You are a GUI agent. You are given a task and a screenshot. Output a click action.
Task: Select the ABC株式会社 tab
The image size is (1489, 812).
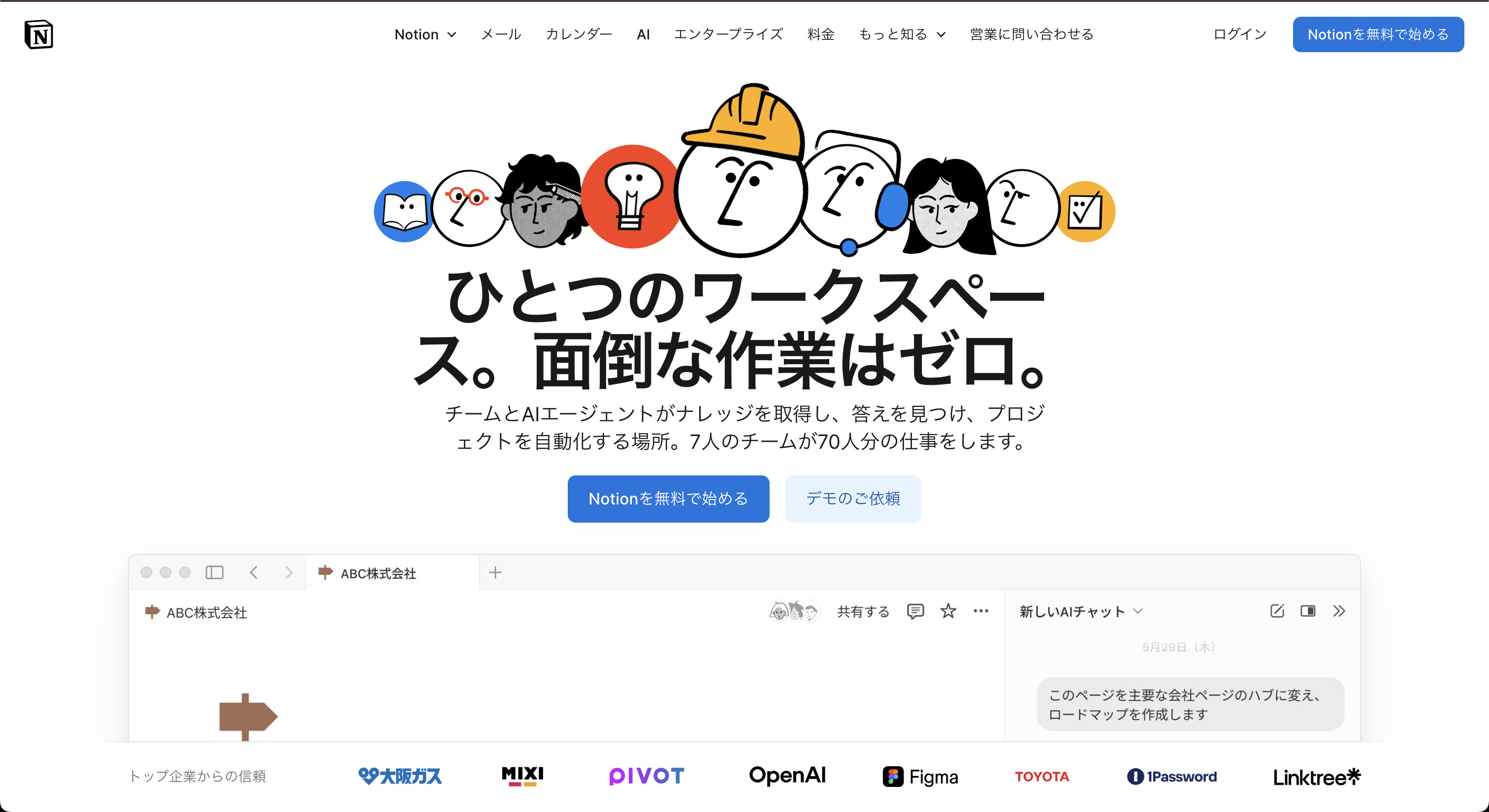393,573
